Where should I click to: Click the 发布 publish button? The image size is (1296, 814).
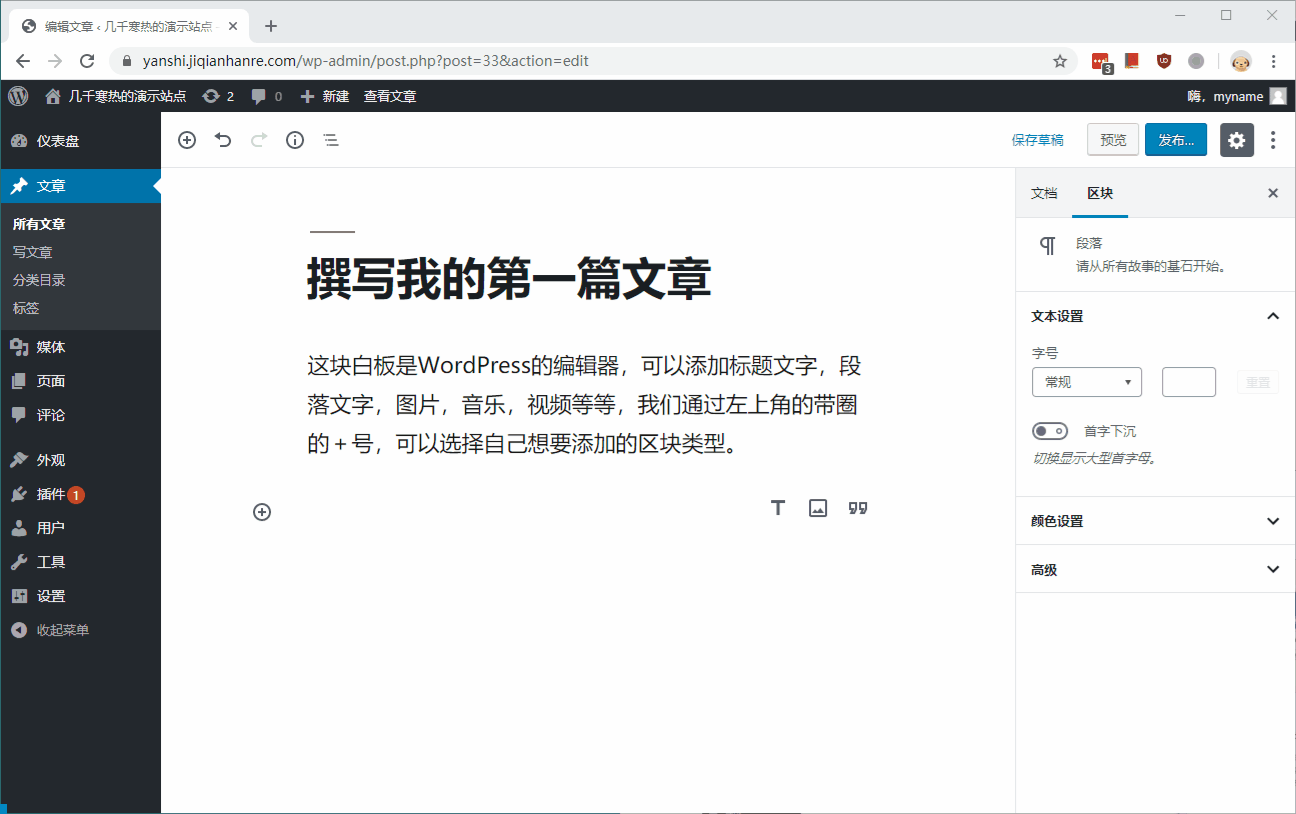(x=1175, y=140)
